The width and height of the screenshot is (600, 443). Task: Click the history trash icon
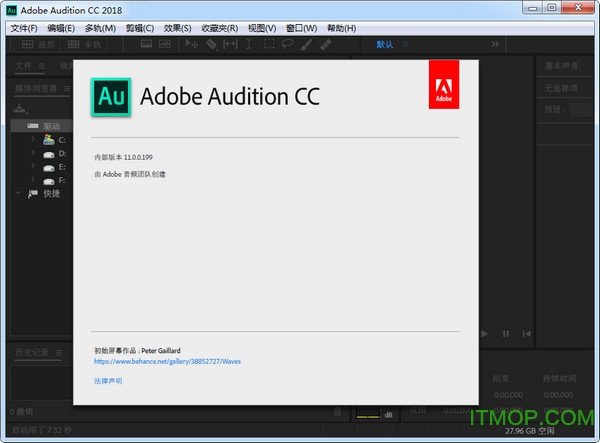click(337, 412)
